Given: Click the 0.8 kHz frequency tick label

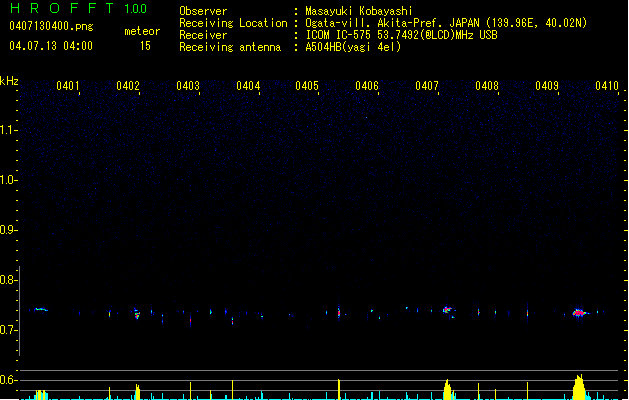Looking at the screenshot, I should coord(8,280).
